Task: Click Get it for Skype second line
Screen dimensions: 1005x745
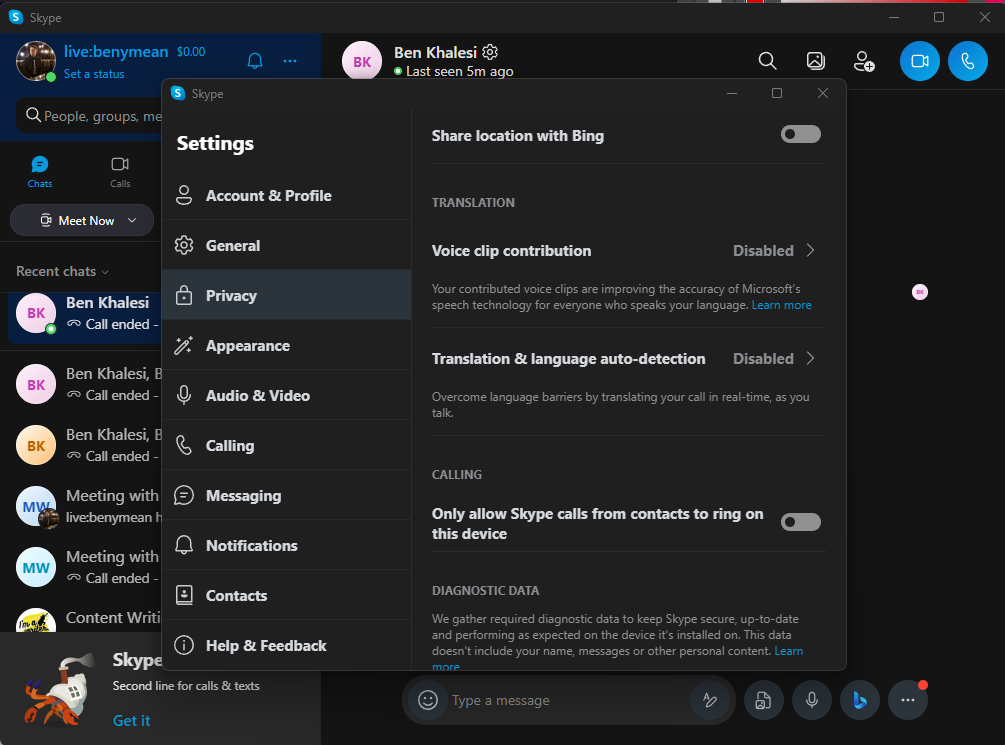Action: [131, 720]
